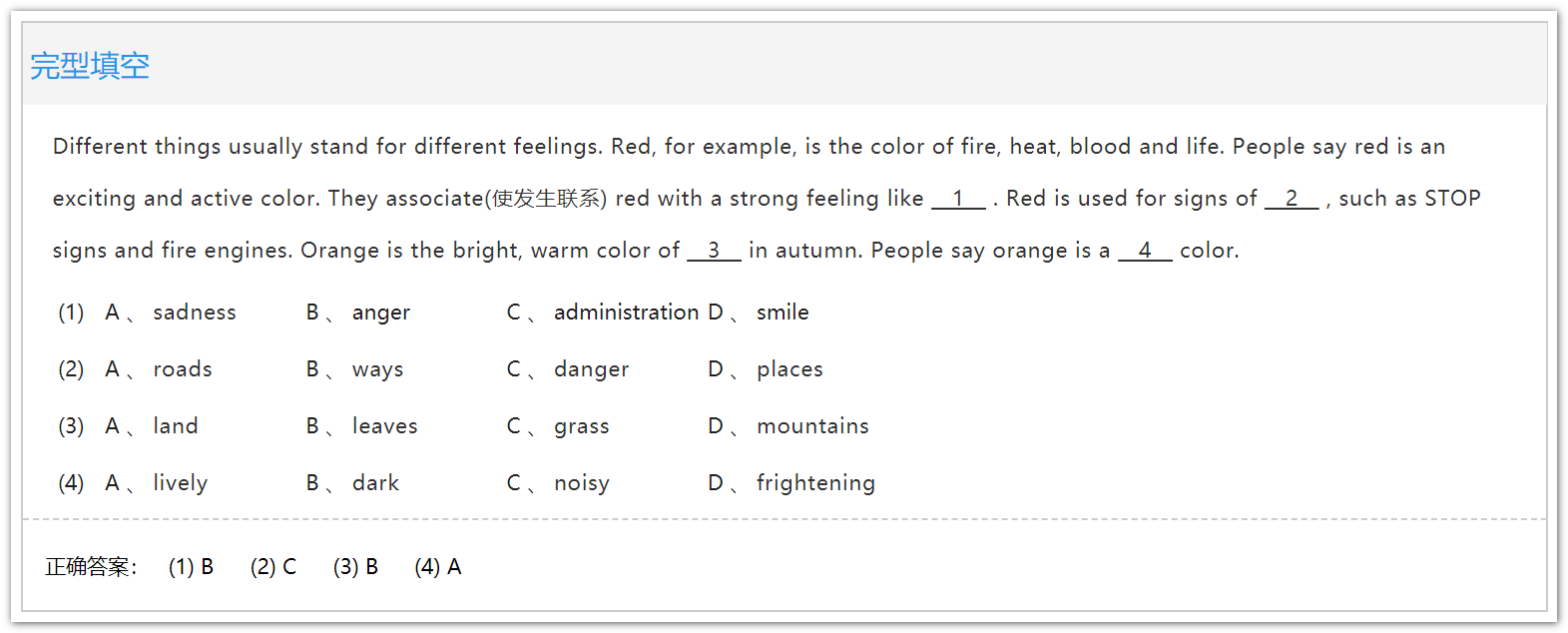Select option C "danger" for question 2
The width and height of the screenshot is (1568, 633).
[x=591, y=369]
